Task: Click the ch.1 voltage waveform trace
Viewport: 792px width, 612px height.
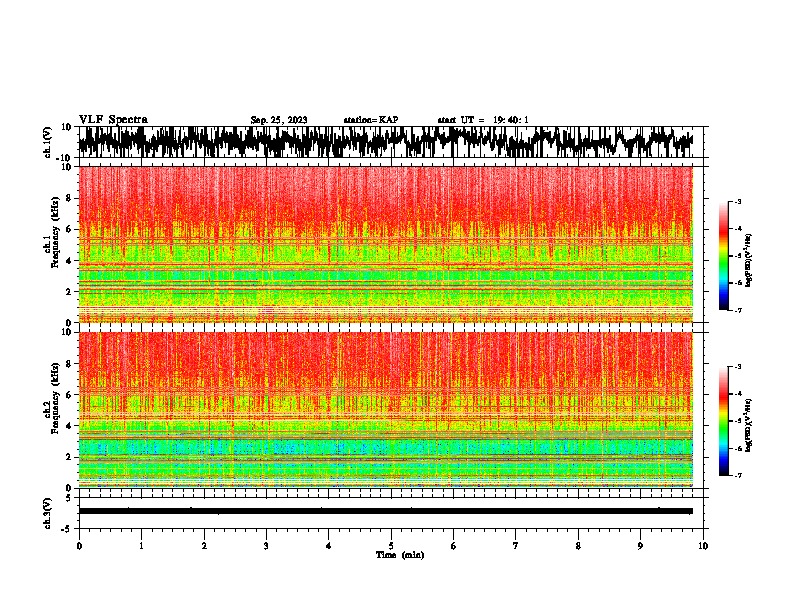Action: pos(385,142)
